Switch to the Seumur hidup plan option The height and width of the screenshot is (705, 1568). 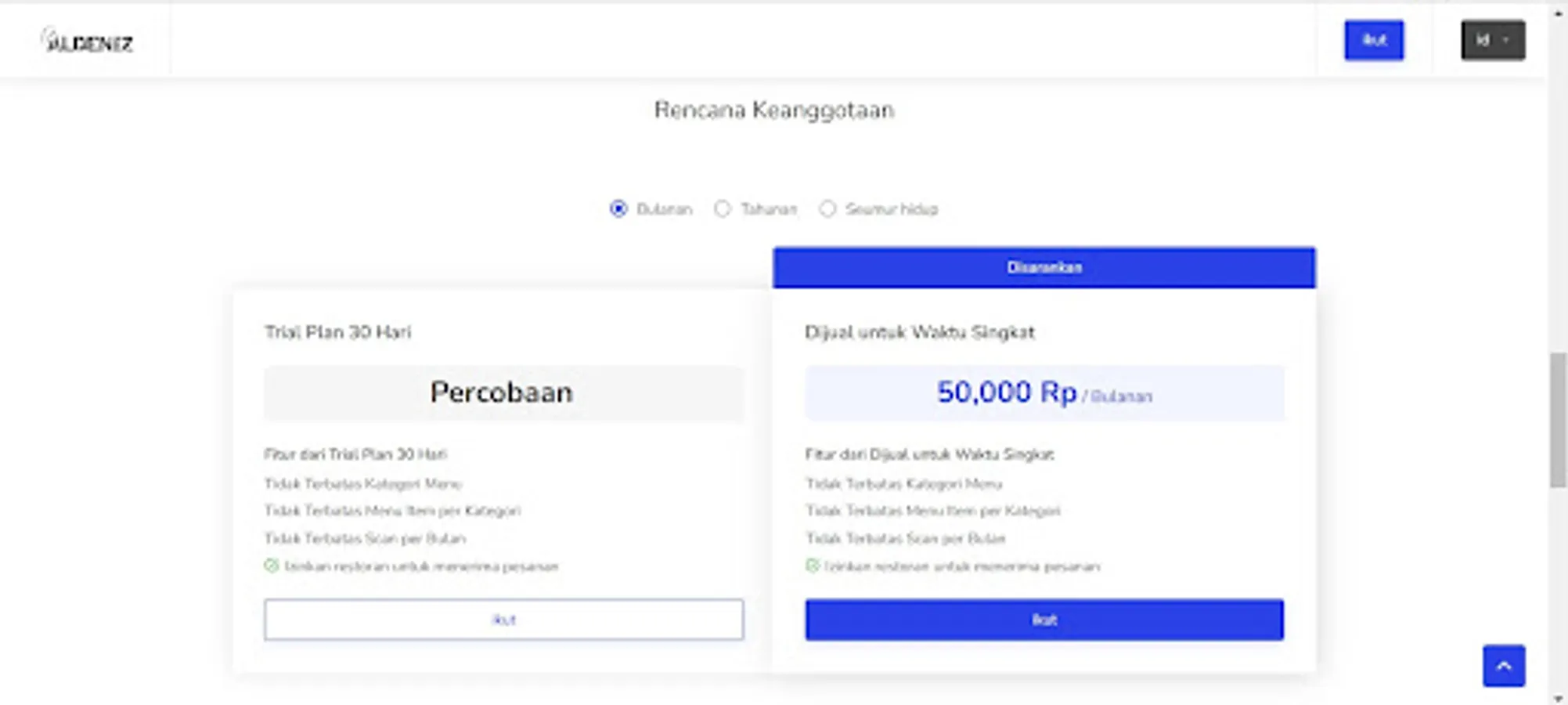pos(827,209)
